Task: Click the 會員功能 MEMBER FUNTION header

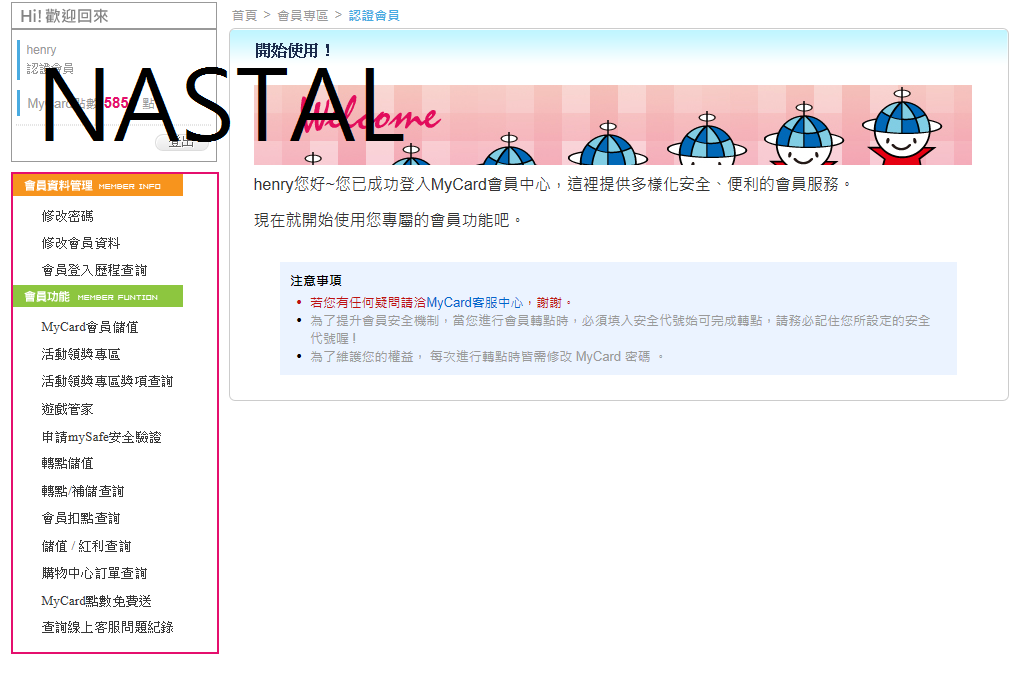Action: click(98, 297)
